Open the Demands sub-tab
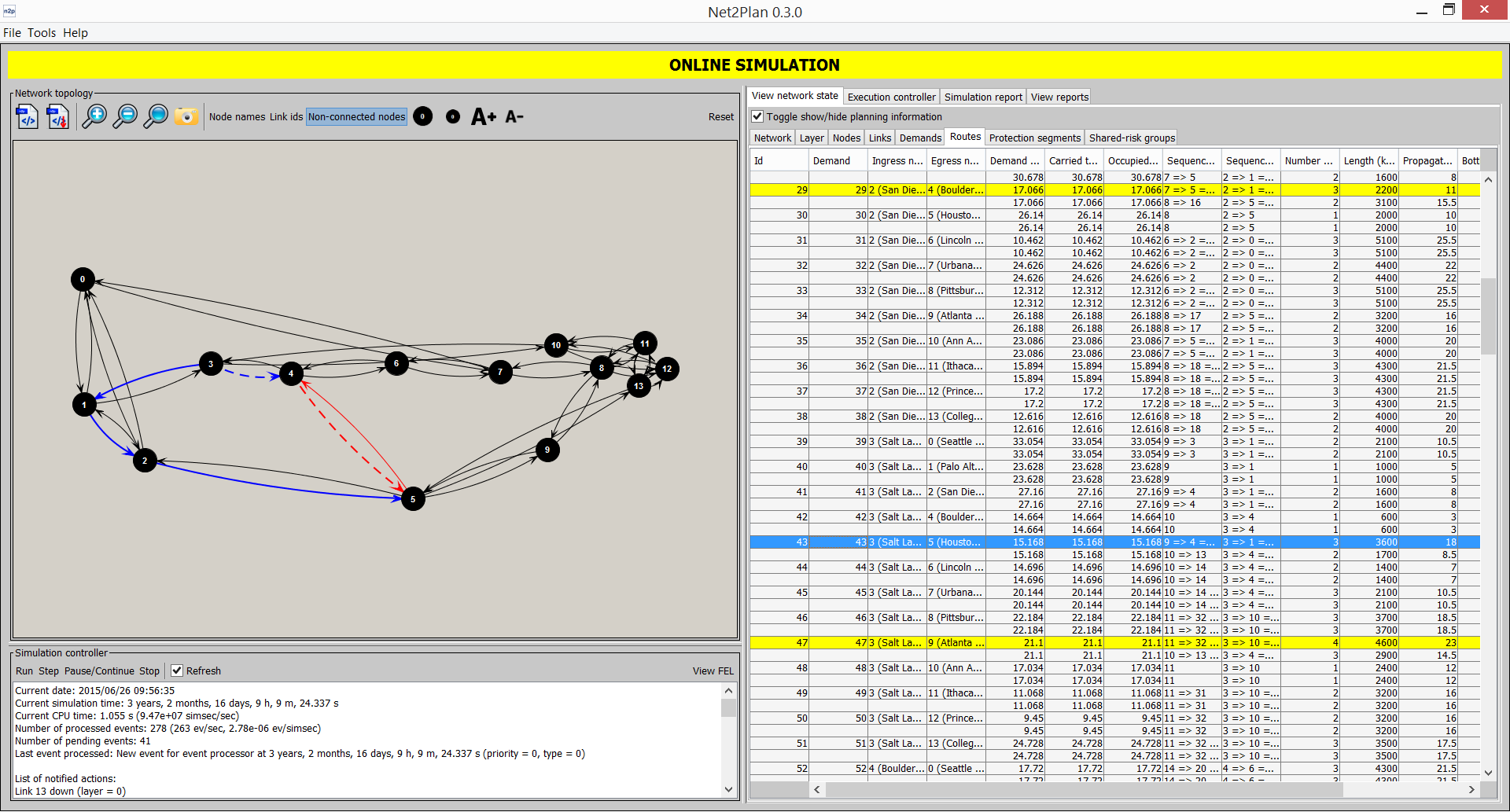Image resolution: width=1510 pixels, height=812 pixels. pos(920,138)
